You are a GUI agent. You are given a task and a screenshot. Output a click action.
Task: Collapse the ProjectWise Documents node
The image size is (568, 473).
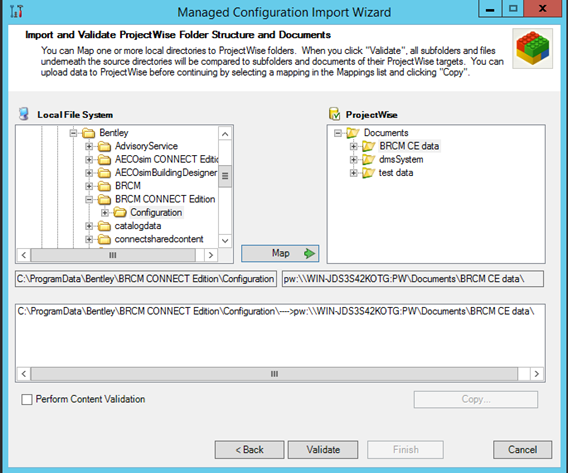338,133
